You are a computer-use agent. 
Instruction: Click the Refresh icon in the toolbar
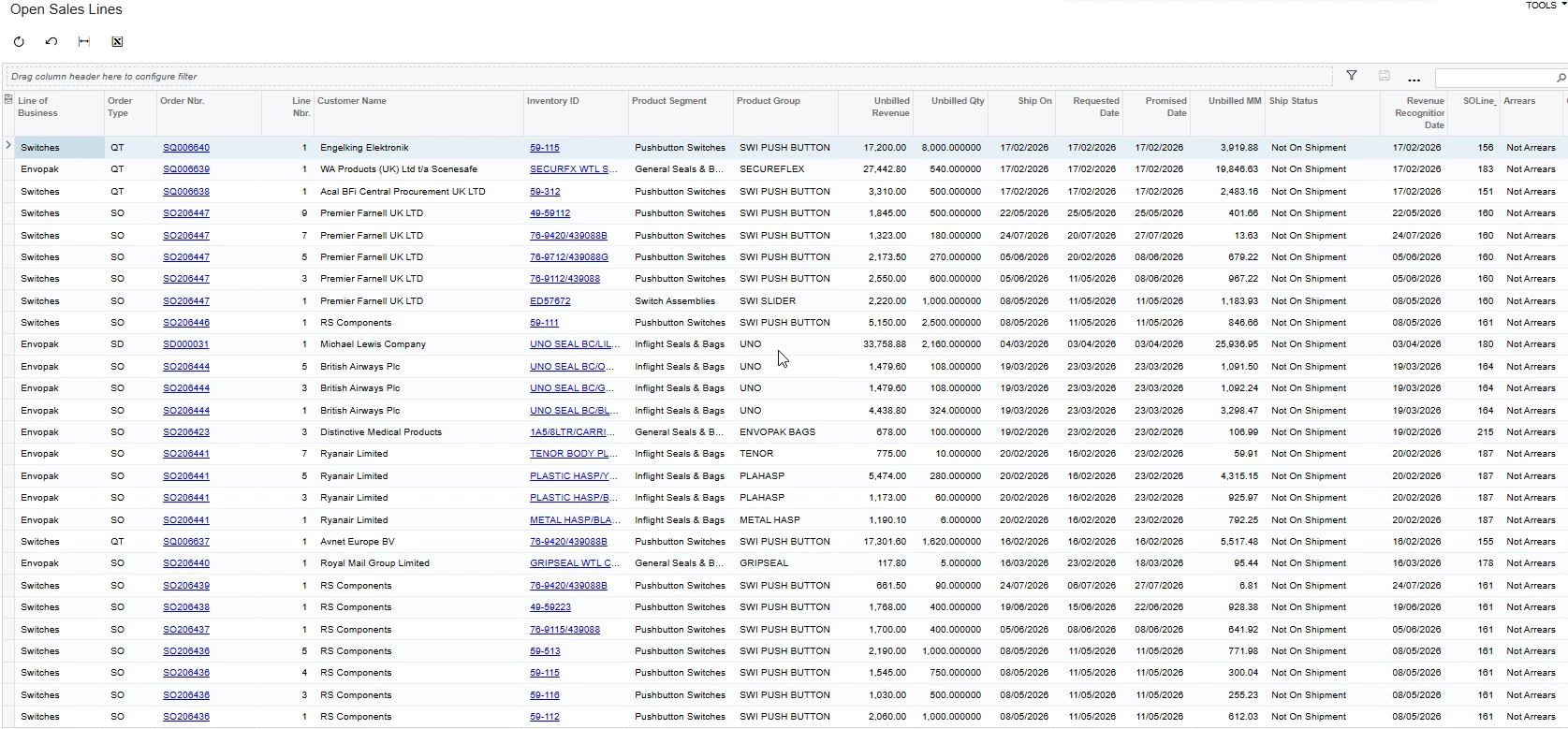[19, 41]
